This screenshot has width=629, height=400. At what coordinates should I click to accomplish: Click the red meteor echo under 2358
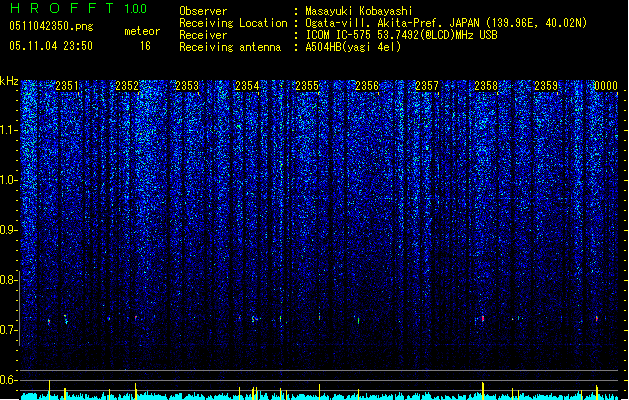(483, 319)
